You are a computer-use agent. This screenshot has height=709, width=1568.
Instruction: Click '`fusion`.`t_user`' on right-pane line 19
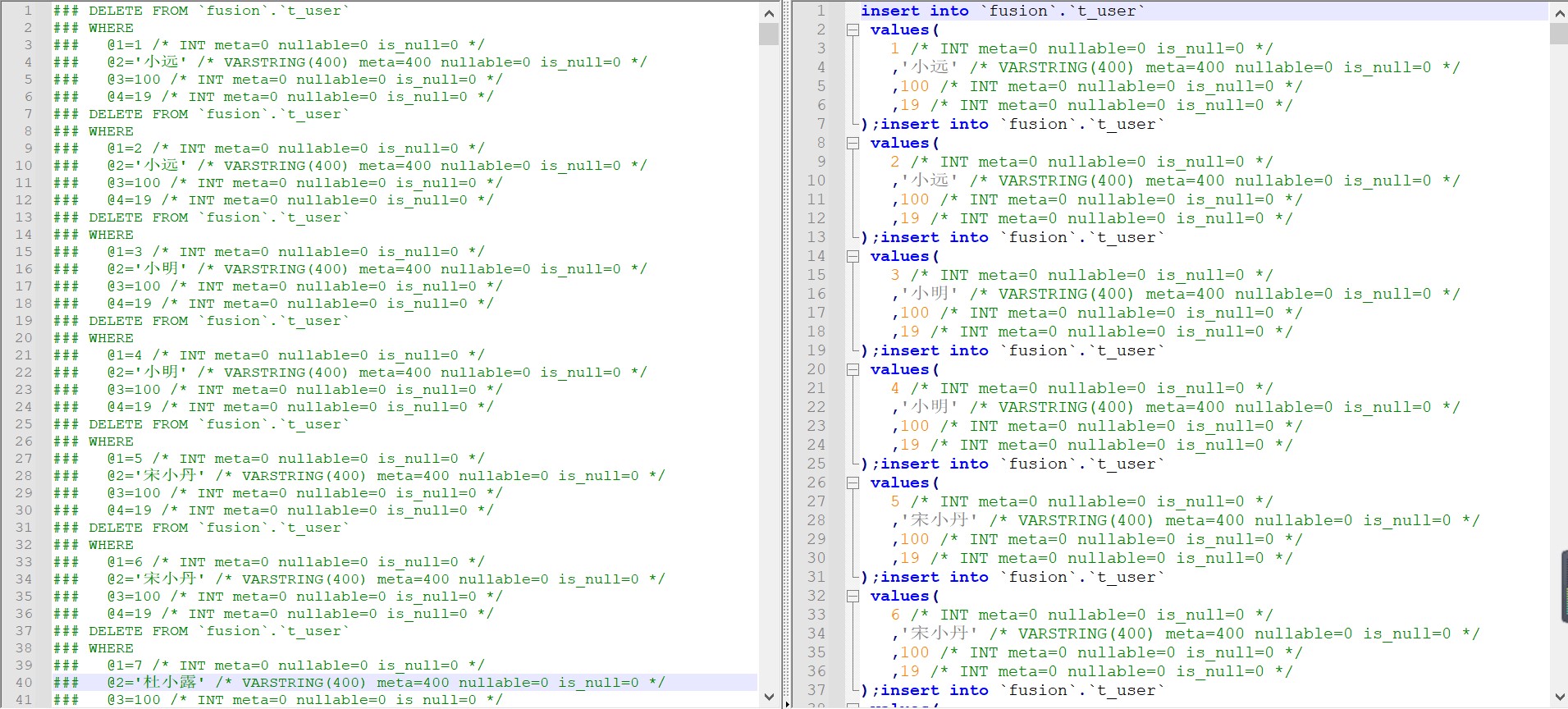(1082, 350)
